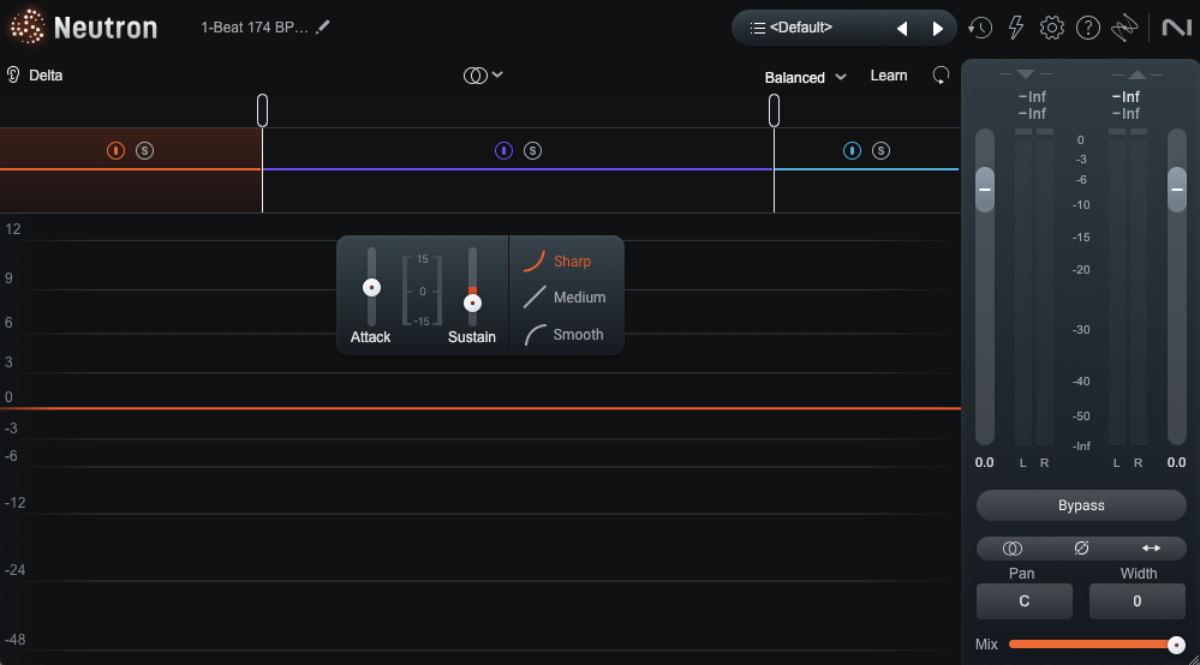1200x665 pixels.
Task: Click the input gain value 0.0
Action: coord(985,462)
